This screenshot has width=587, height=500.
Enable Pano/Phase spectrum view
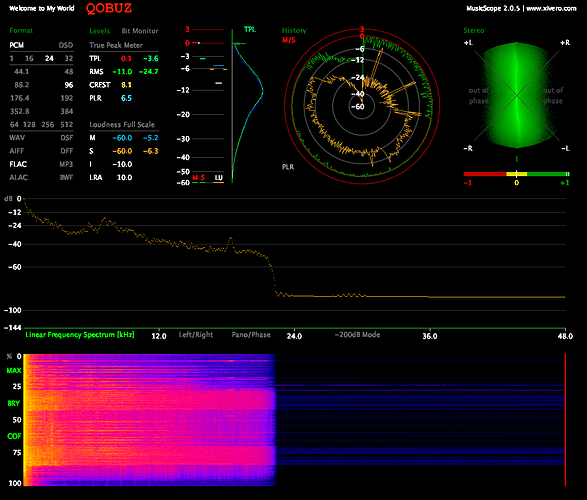[251, 335]
